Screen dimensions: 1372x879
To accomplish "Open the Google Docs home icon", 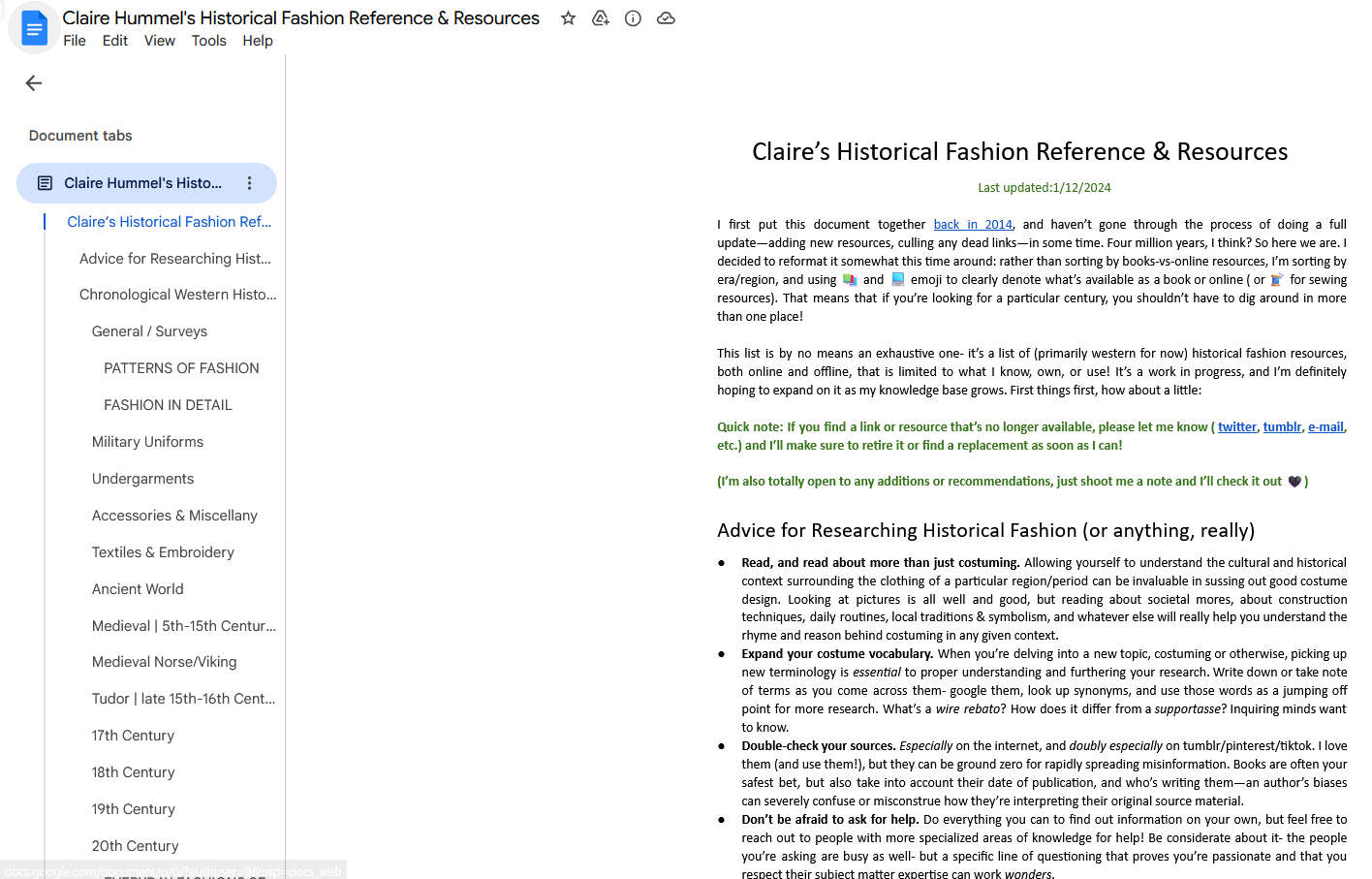I will tap(34, 28).
